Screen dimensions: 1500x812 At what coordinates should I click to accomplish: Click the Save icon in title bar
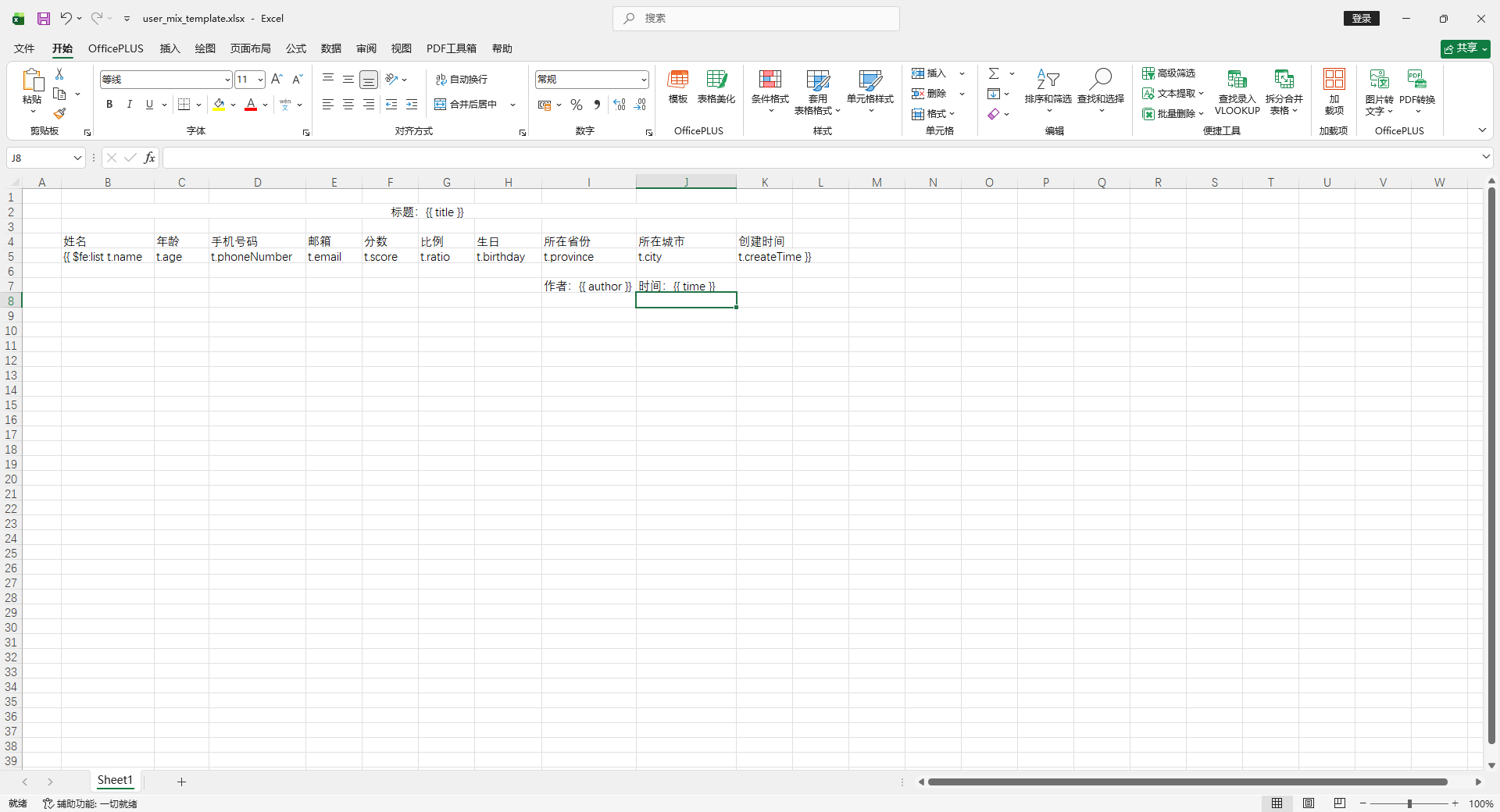[x=44, y=19]
